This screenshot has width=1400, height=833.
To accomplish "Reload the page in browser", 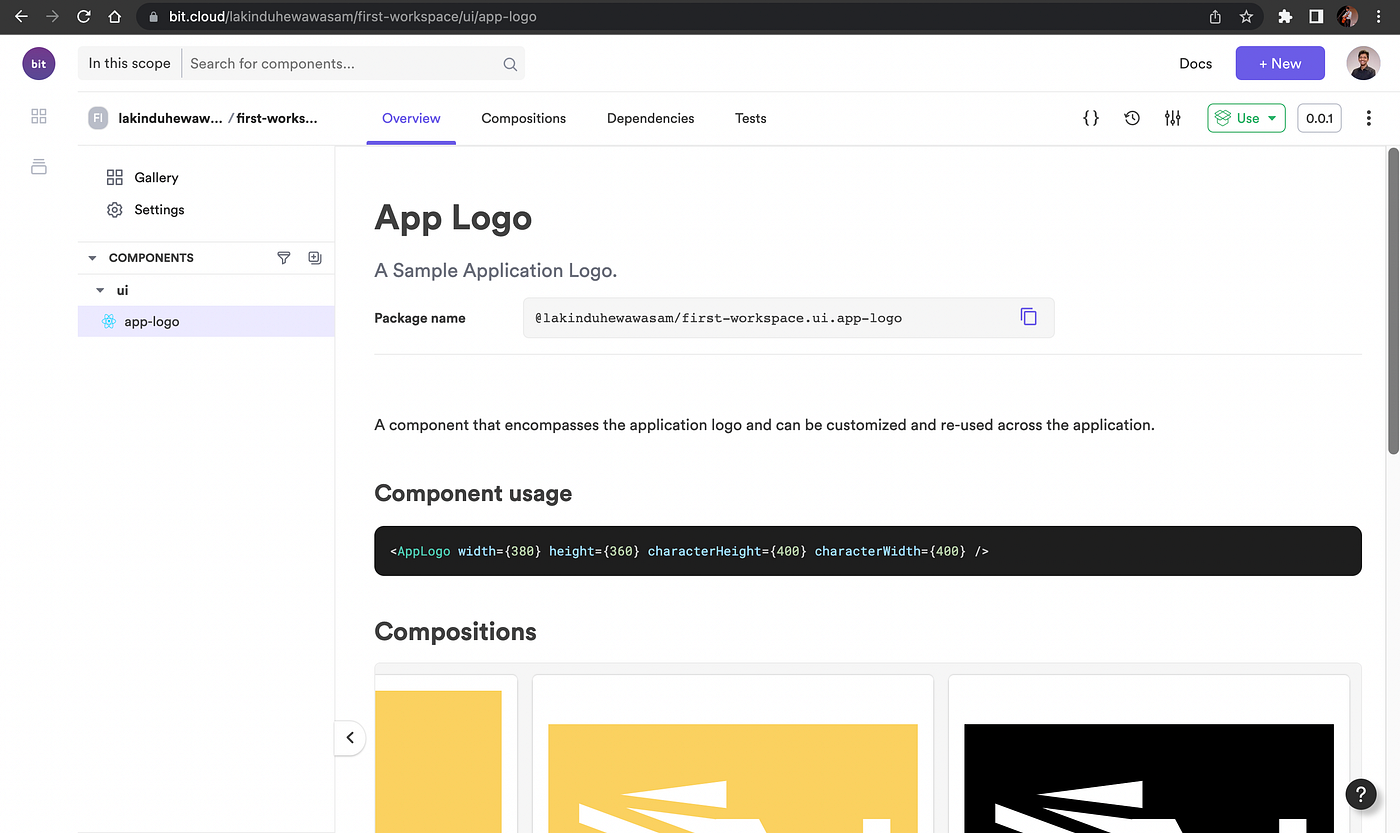I will pyautogui.click(x=84, y=16).
